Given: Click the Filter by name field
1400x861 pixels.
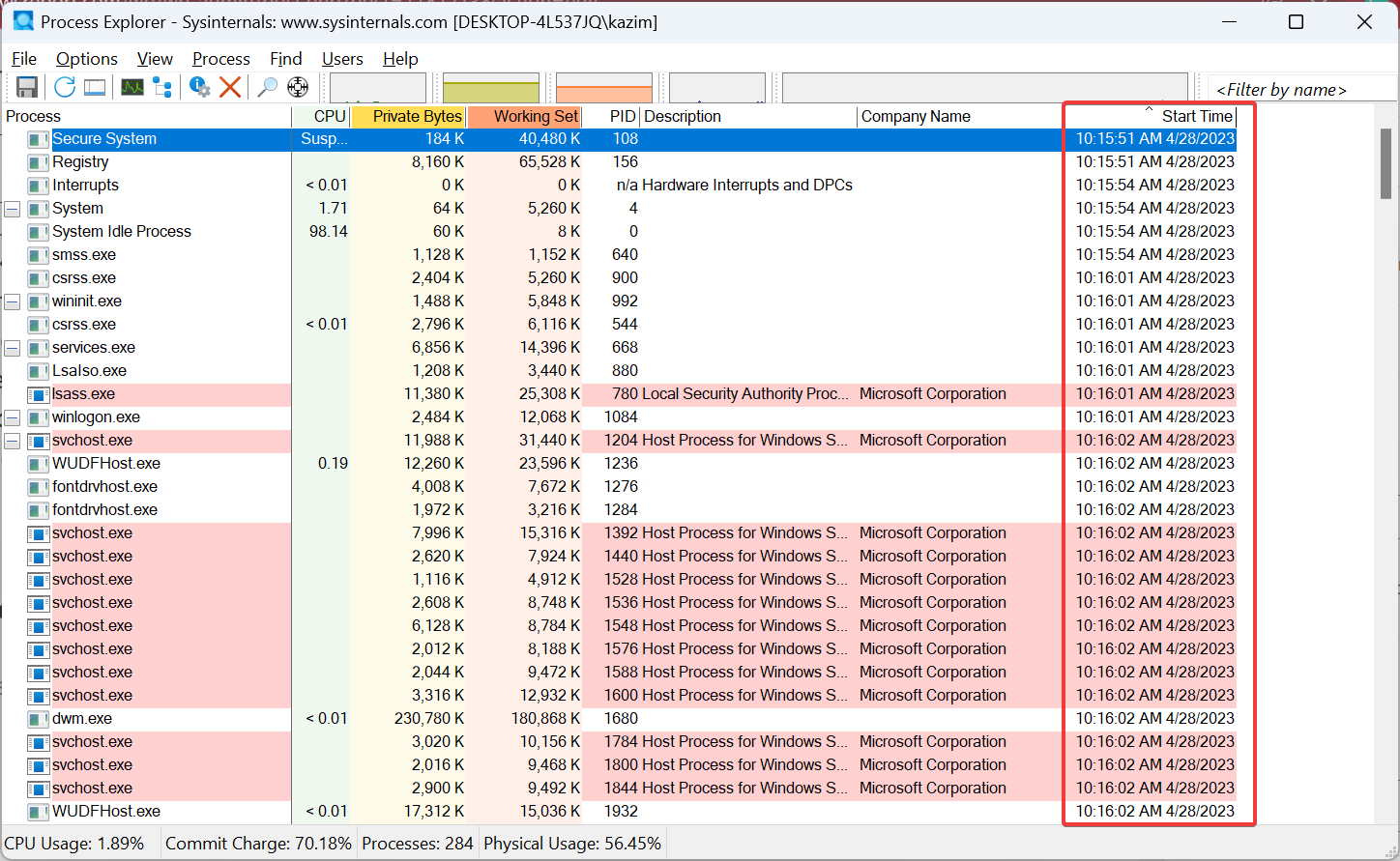Looking at the screenshot, I should (1302, 89).
